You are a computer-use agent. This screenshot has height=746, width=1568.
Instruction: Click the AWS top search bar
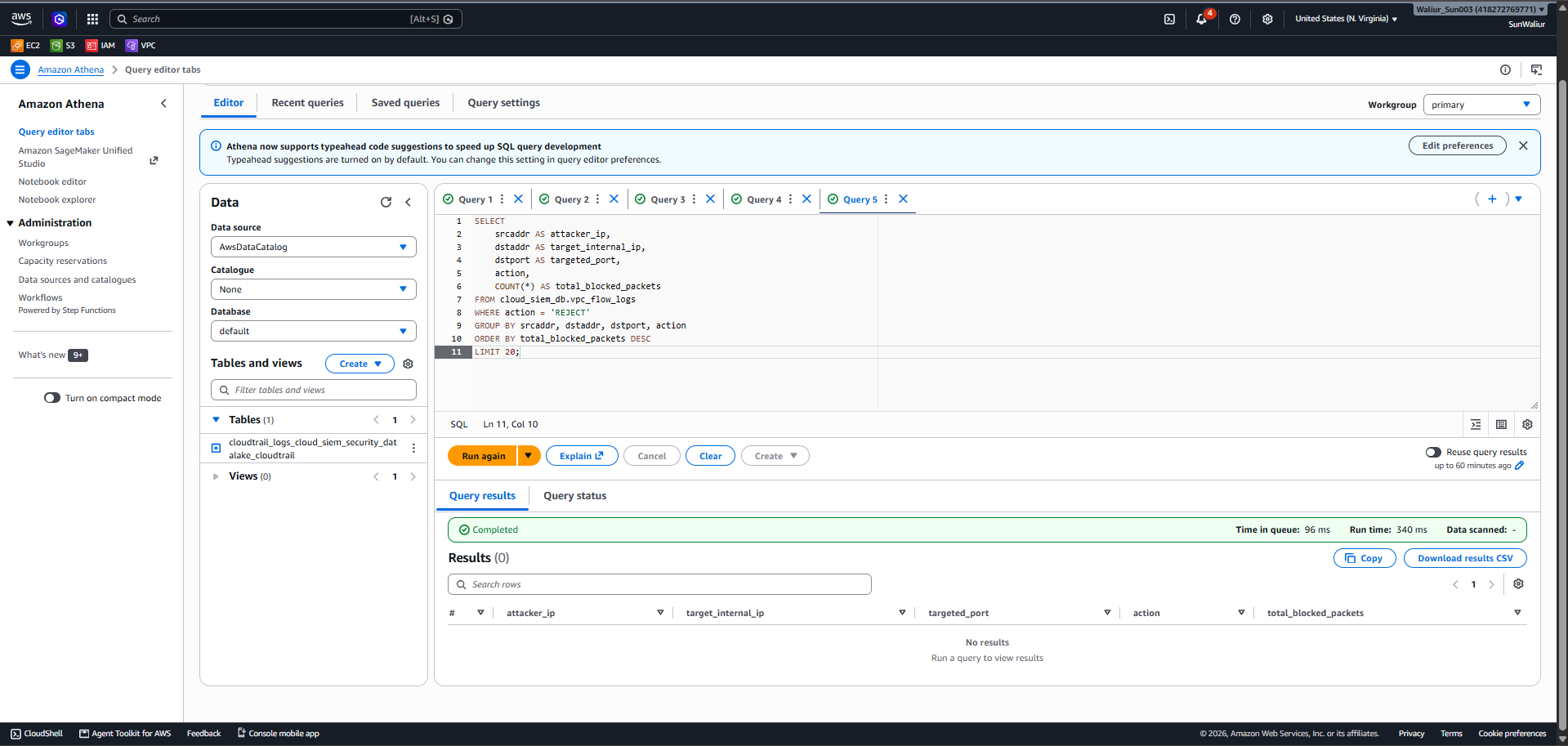click(286, 19)
